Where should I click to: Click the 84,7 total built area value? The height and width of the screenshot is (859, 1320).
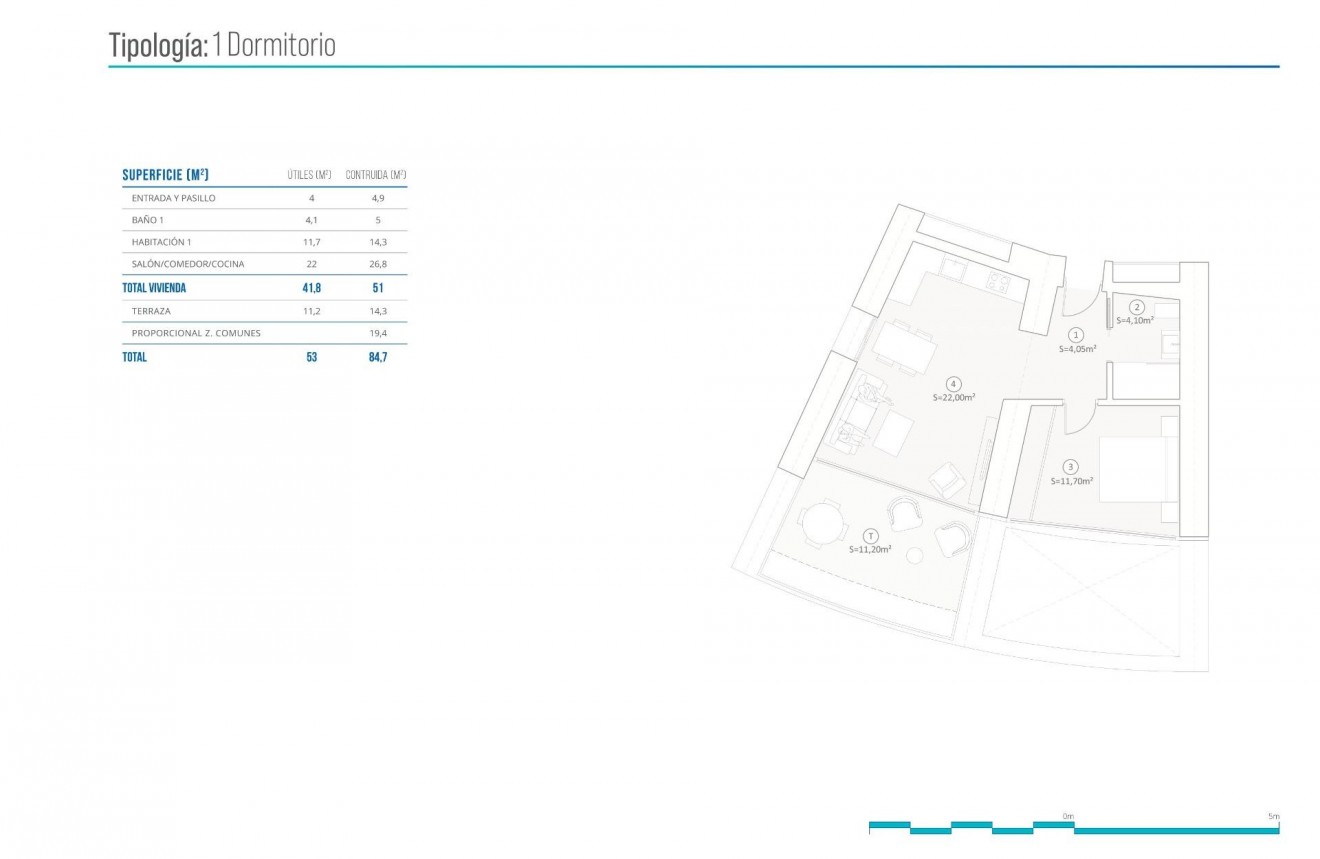tap(377, 357)
